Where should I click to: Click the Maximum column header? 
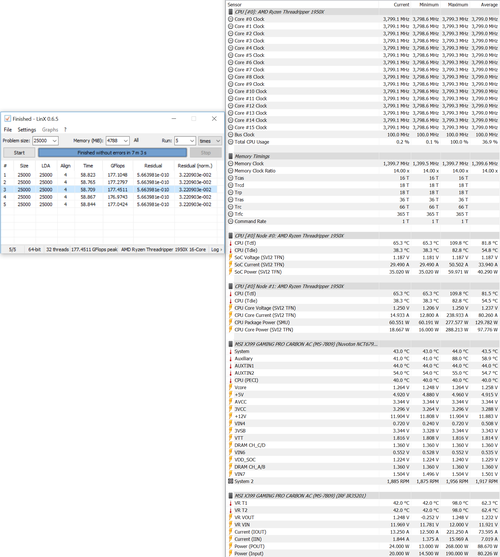click(x=458, y=5)
